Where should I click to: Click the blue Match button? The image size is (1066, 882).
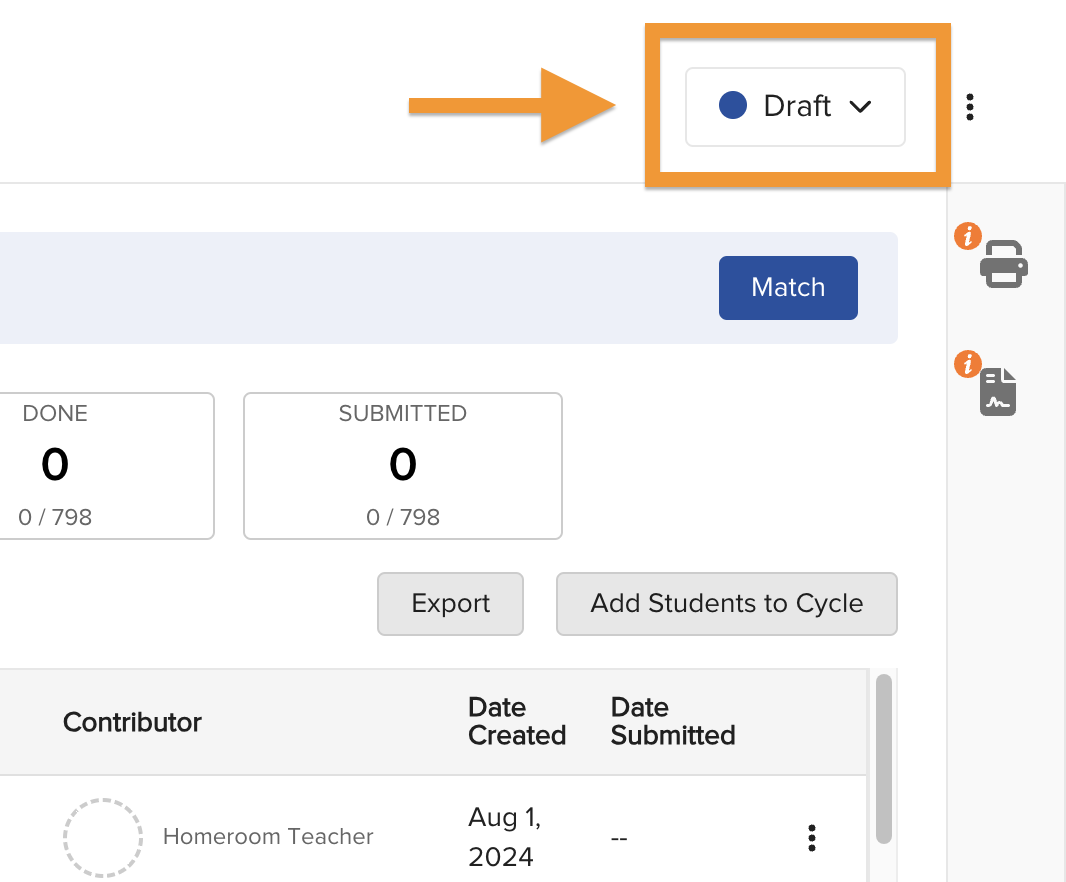pos(788,288)
